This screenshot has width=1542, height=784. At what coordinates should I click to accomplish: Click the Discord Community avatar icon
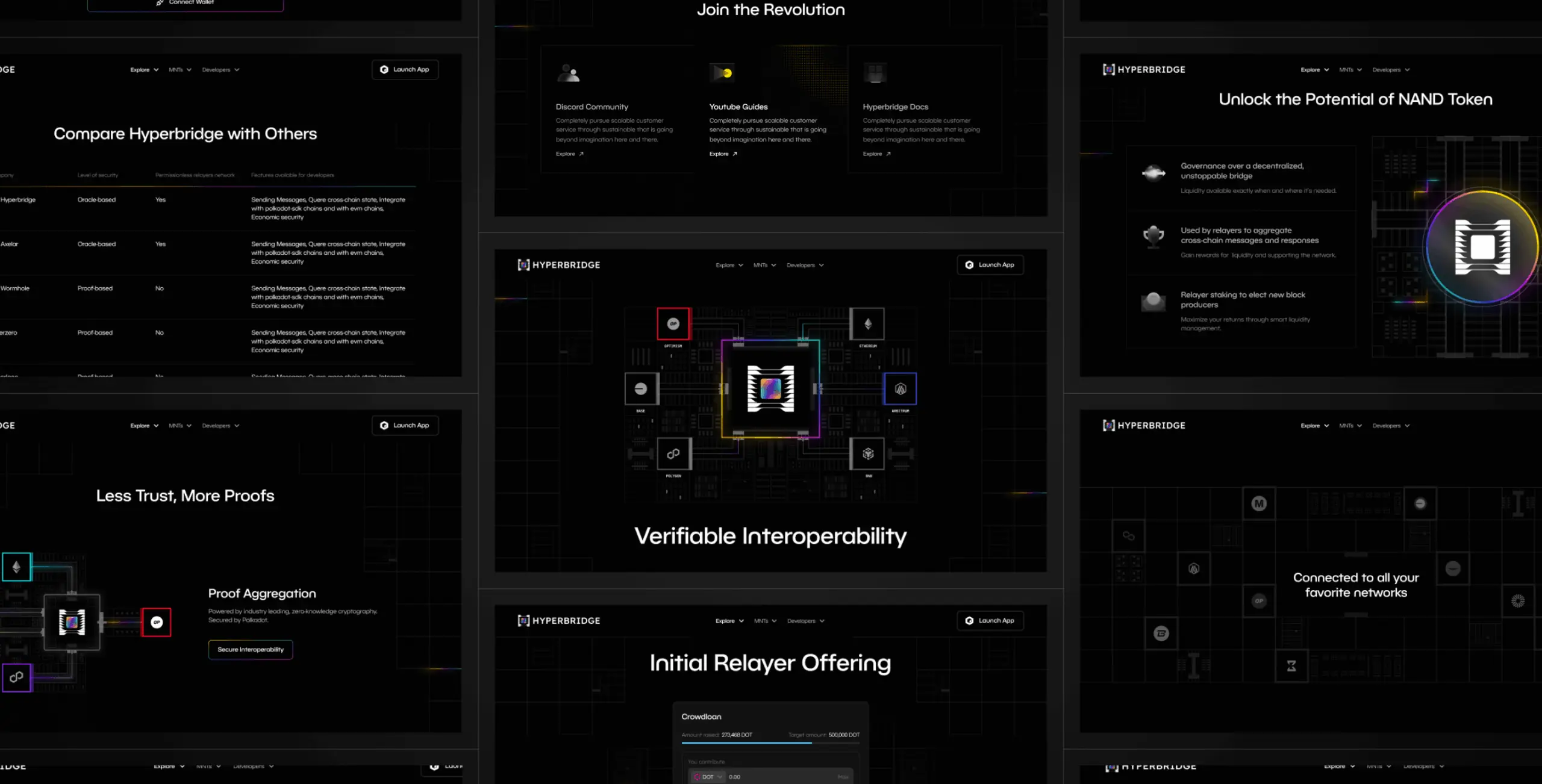pyautogui.click(x=568, y=73)
